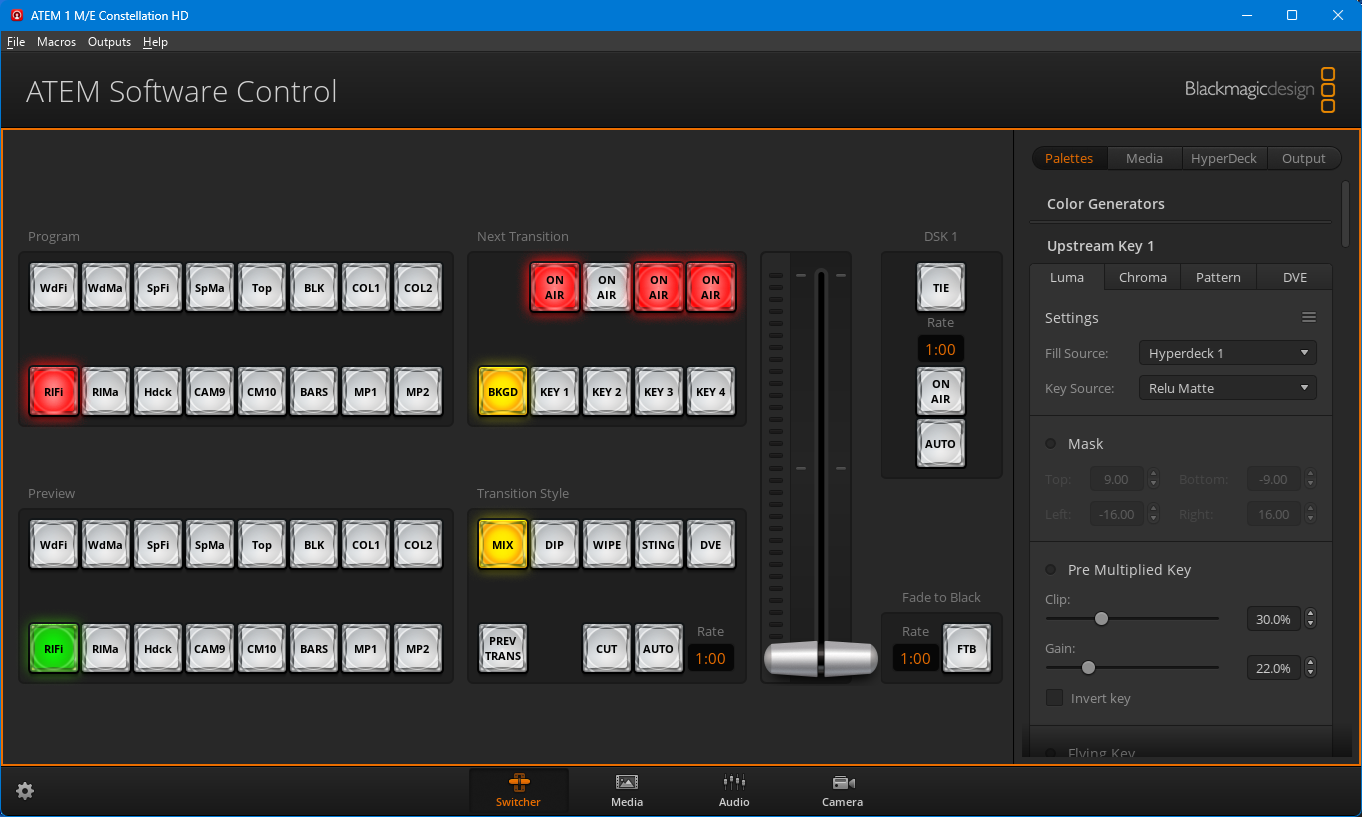Screen dimensions: 1362x817
Task: Open the Fill Source dropdown
Action: (x=1228, y=353)
